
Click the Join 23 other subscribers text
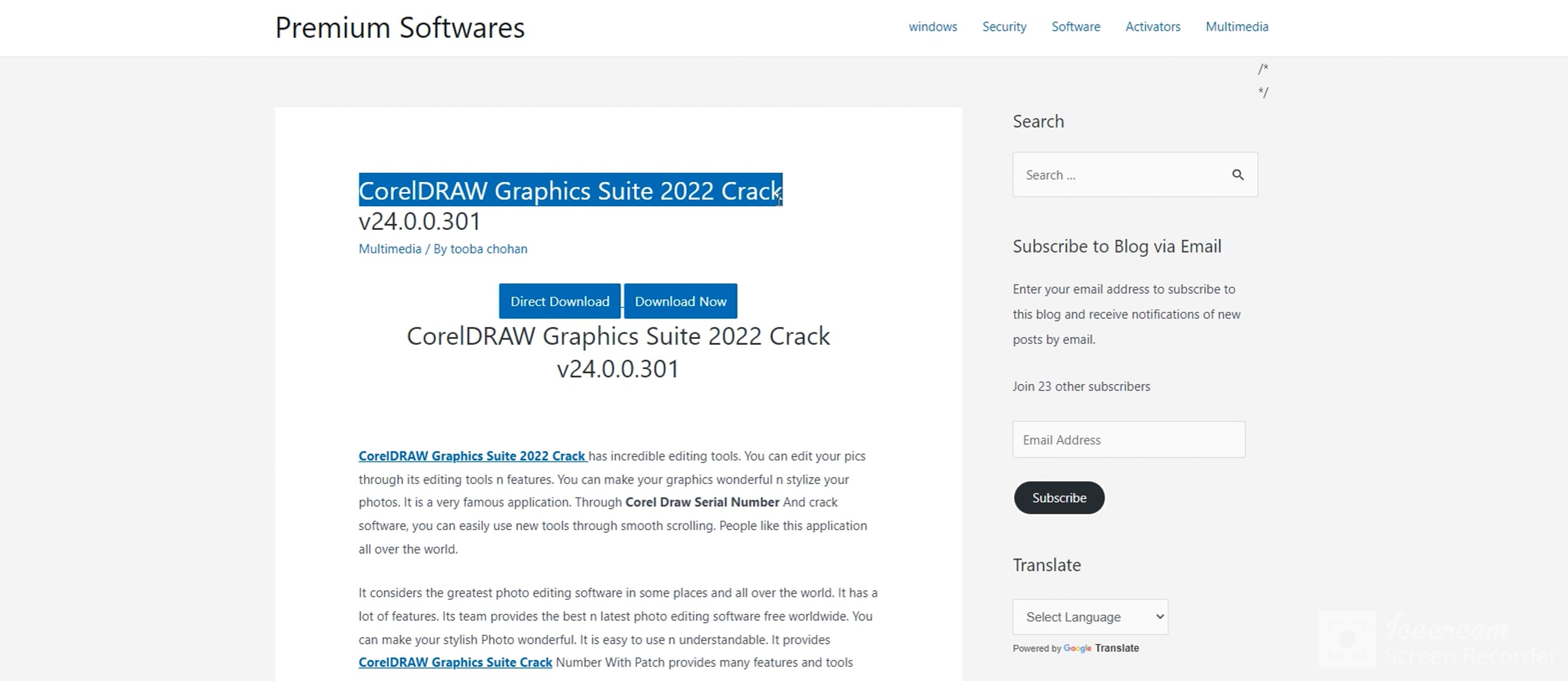point(1081,387)
